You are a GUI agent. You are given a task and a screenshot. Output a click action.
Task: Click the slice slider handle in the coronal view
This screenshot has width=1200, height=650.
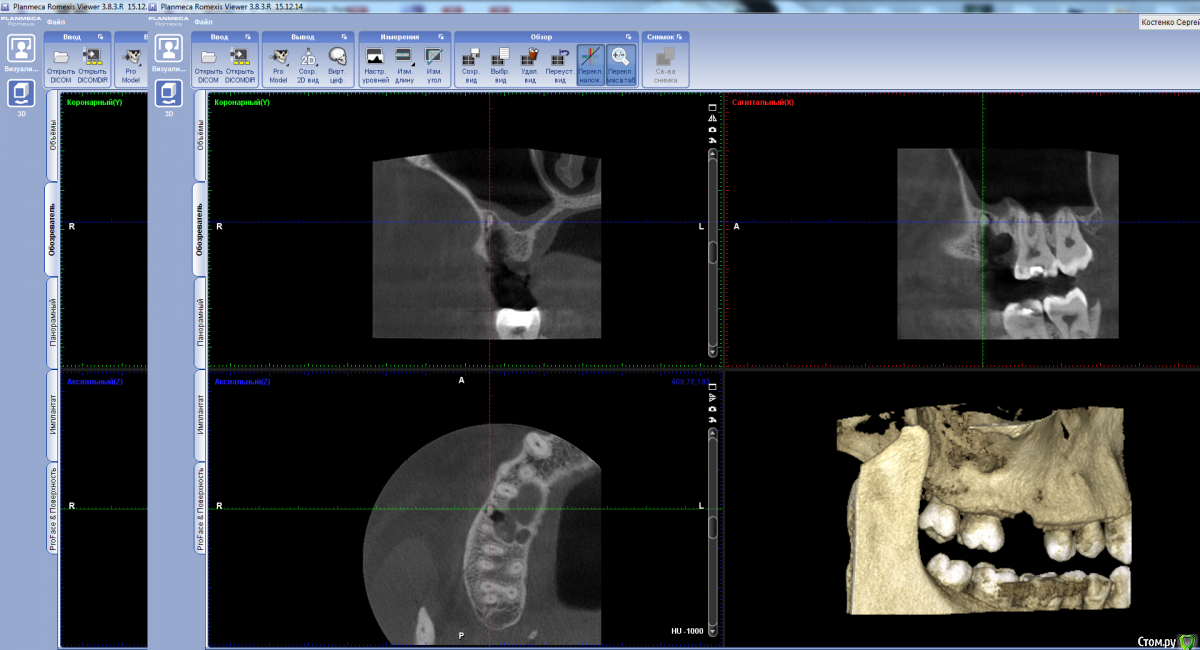pyautogui.click(x=712, y=252)
